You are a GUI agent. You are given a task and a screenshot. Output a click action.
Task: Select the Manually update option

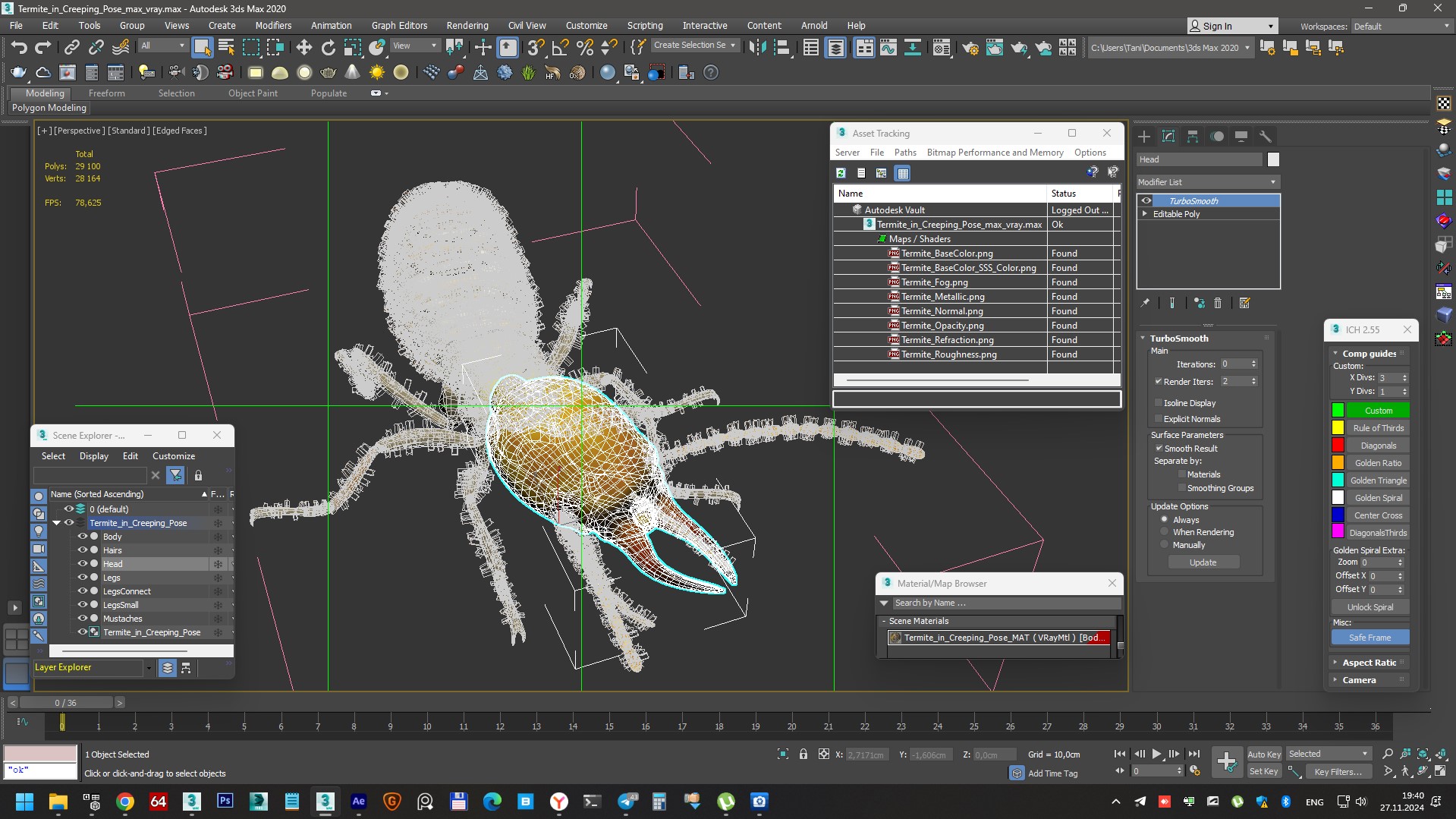(x=1164, y=545)
